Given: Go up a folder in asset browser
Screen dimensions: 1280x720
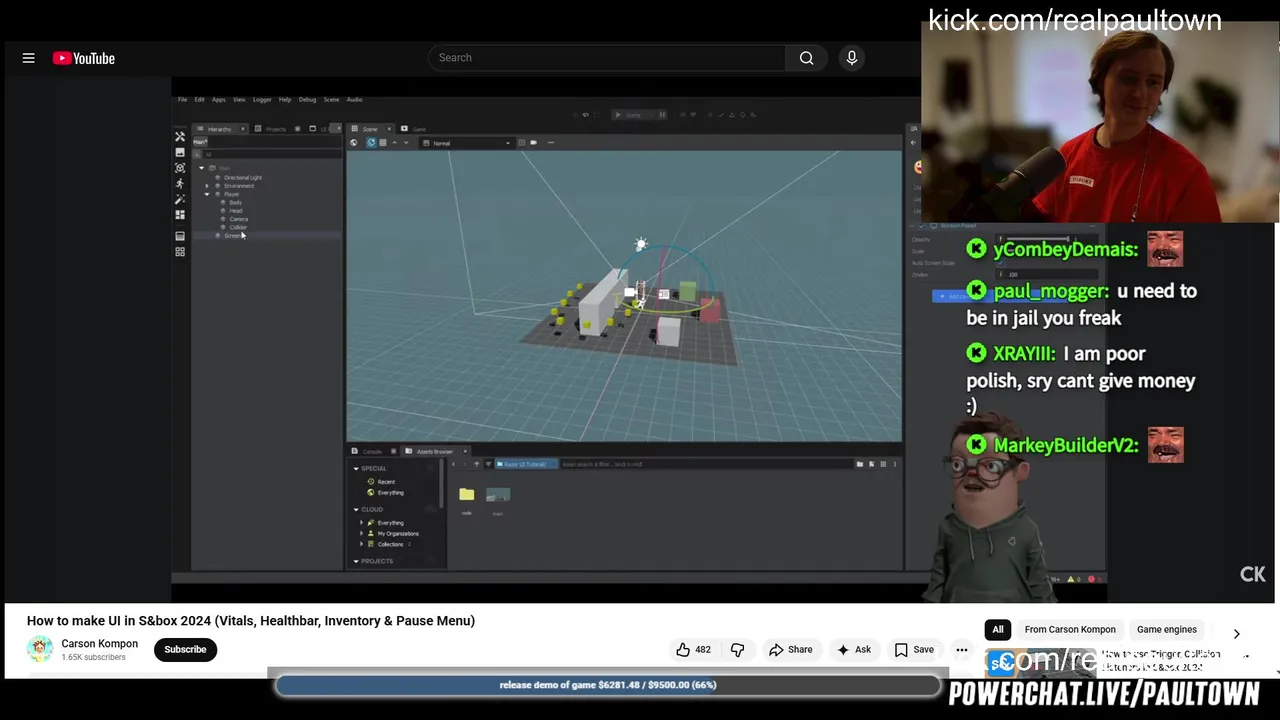Looking at the screenshot, I should 476,464.
